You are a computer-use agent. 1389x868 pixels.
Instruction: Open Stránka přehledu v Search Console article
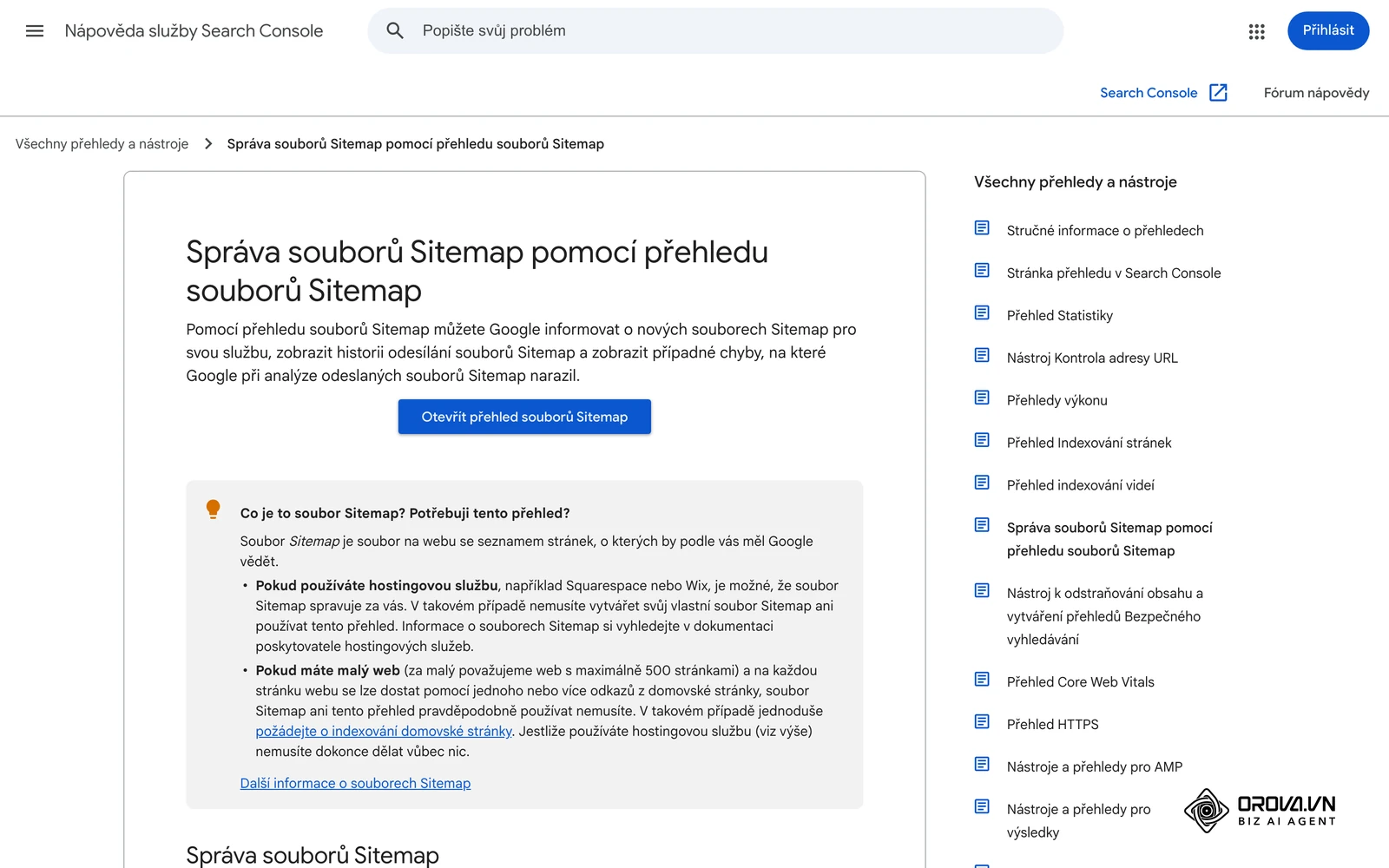point(1114,273)
